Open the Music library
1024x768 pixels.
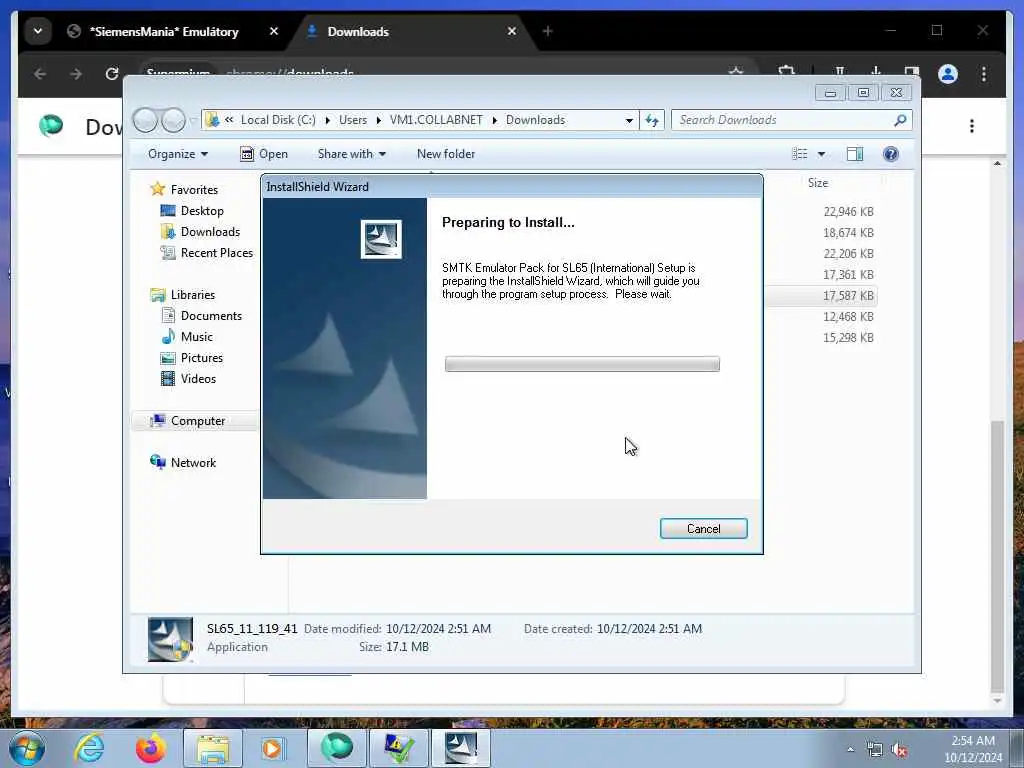click(197, 337)
